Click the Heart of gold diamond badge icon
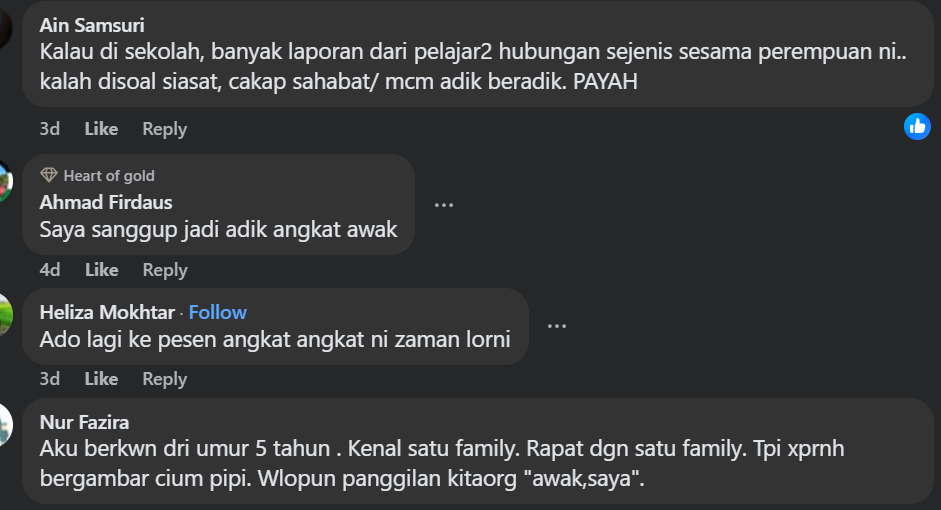This screenshot has width=941, height=510. coord(49,175)
